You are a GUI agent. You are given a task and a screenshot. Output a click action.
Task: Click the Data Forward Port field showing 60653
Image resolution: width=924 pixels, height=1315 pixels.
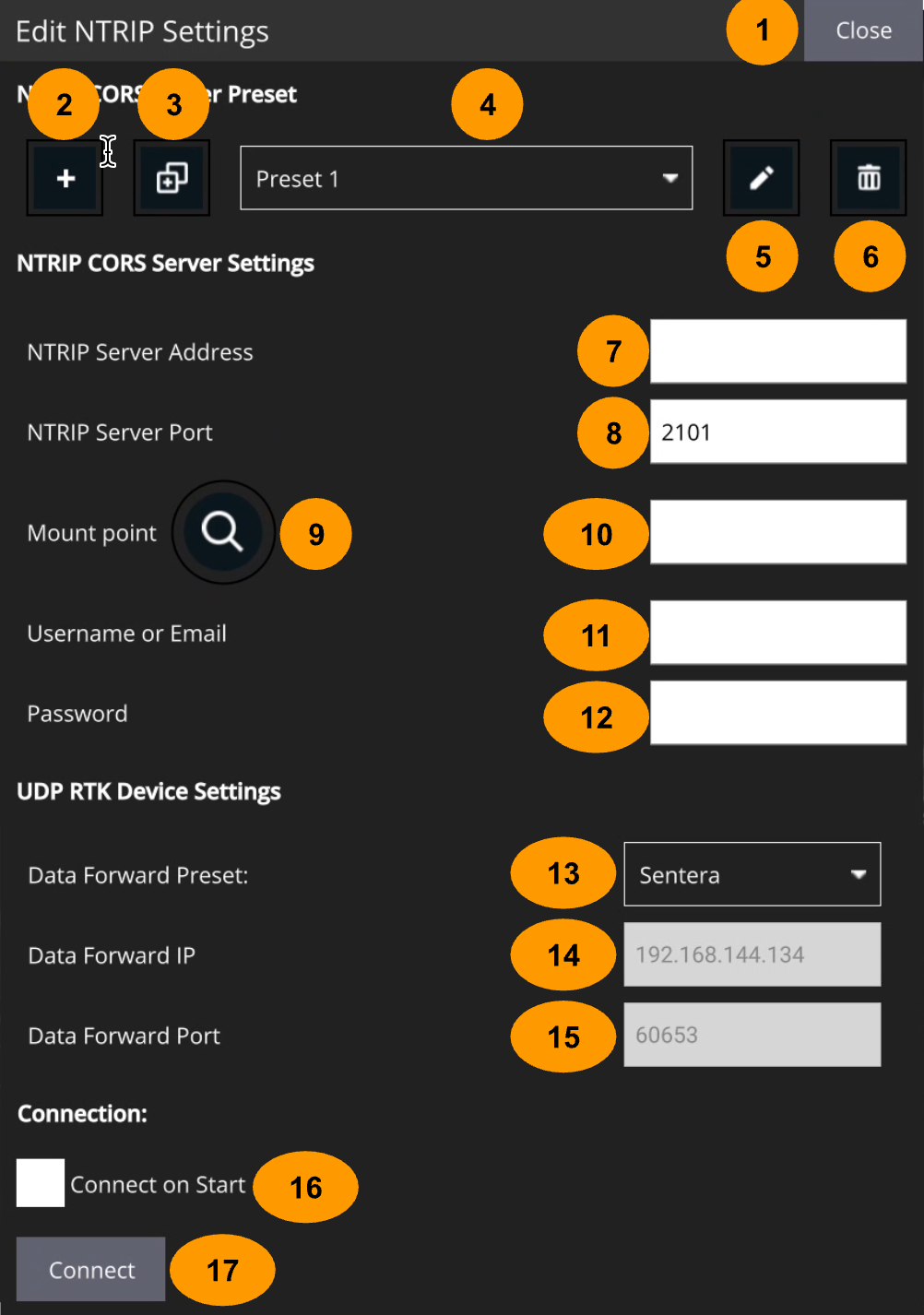click(752, 1035)
